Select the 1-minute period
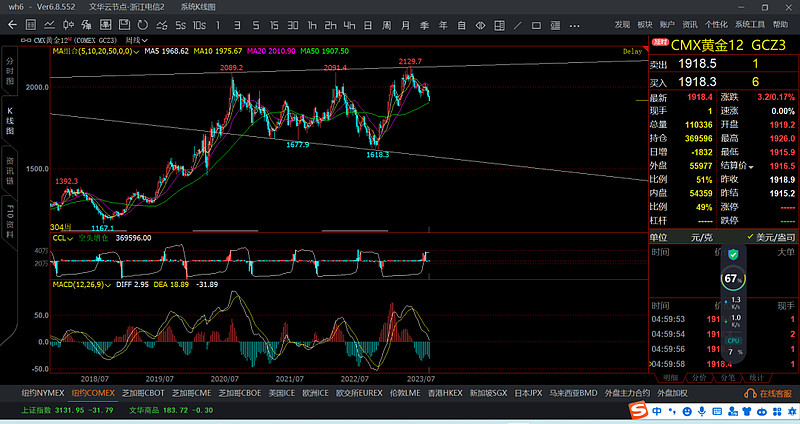Viewport: 800px width, 424px height. pos(218,25)
